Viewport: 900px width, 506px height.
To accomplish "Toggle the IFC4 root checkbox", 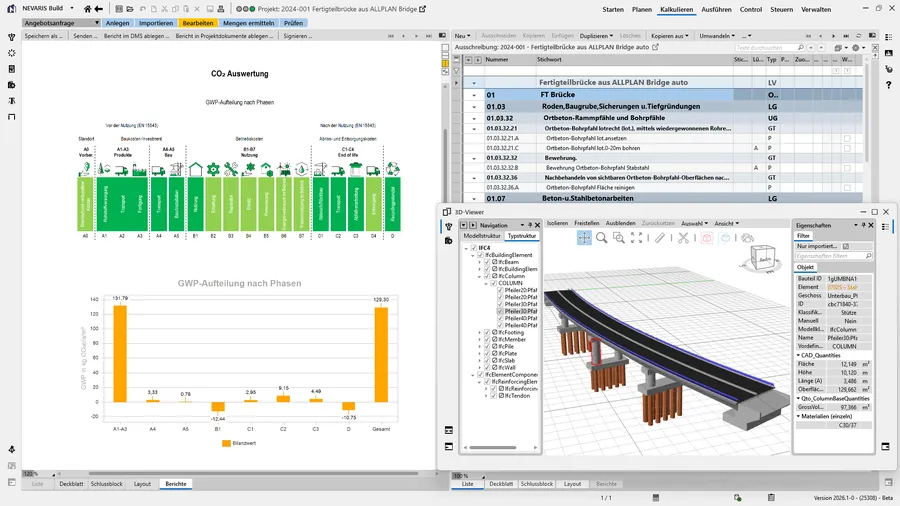I will 474,248.
